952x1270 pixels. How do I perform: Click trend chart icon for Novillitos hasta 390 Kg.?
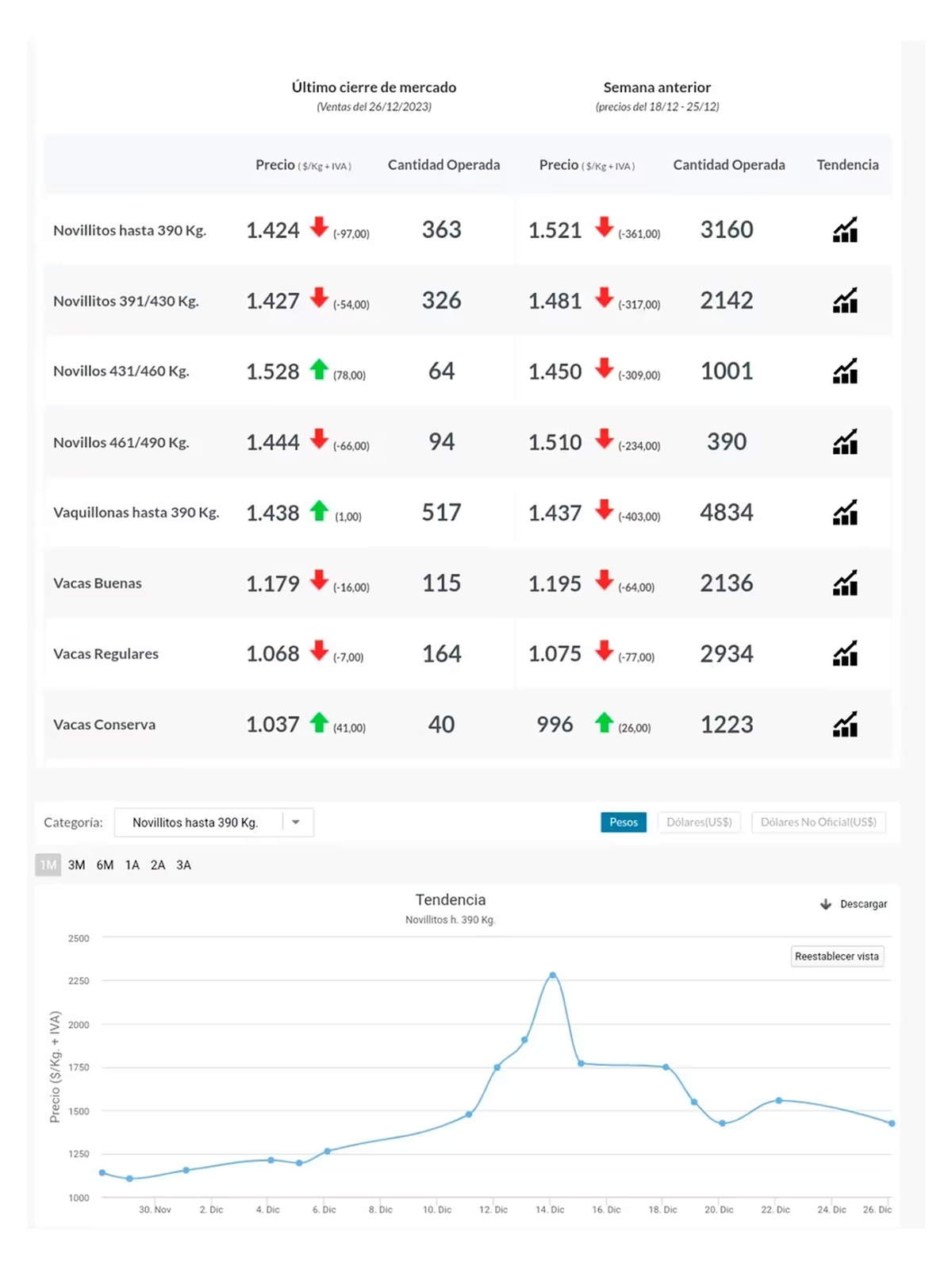[845, 230]
